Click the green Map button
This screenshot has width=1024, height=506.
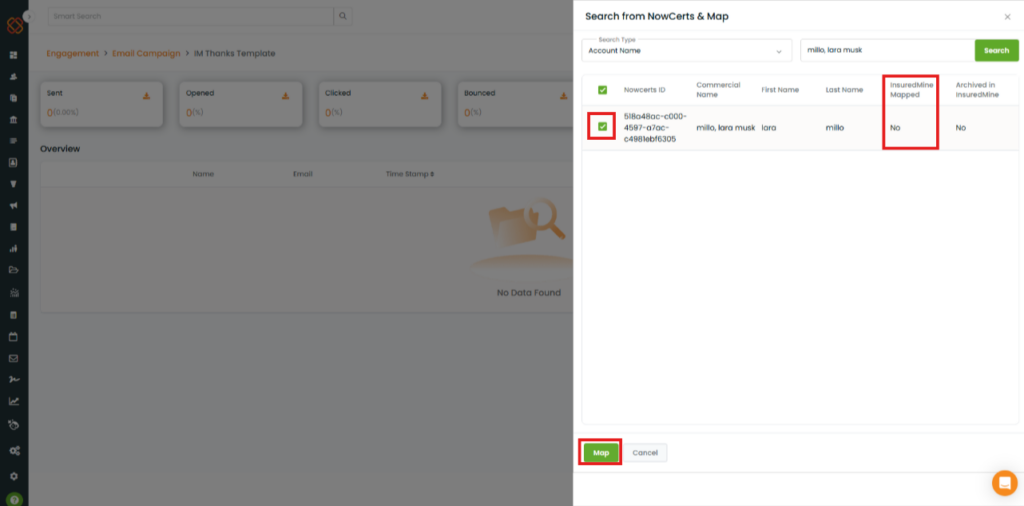[601, 452]
